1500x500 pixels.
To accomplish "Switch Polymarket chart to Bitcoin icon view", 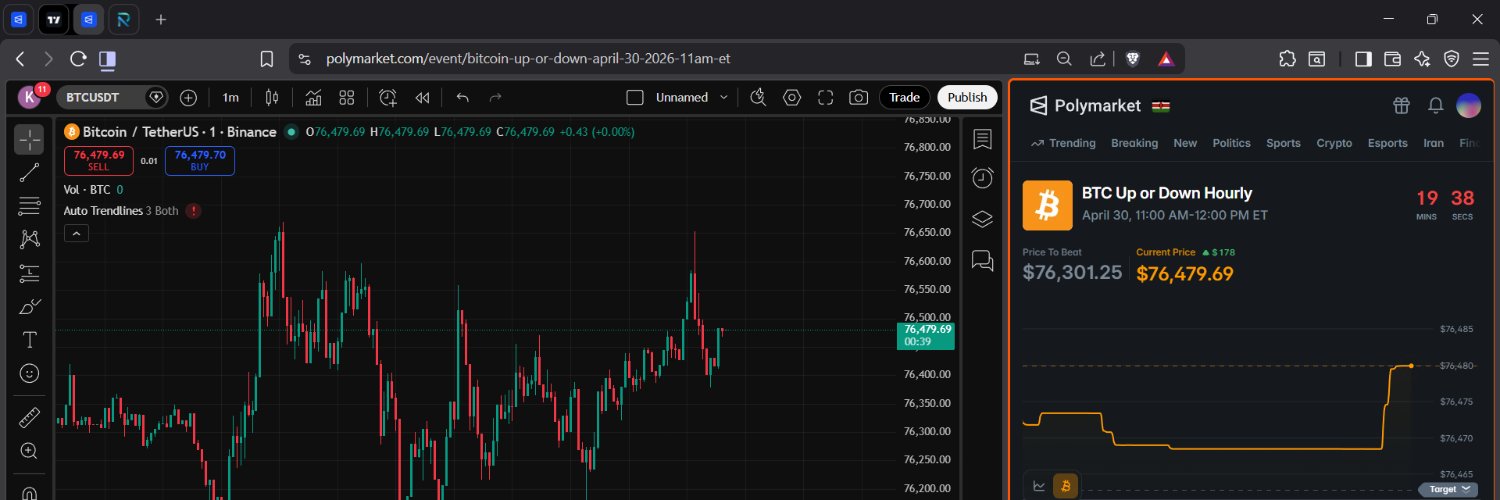I will [1066, 486].
